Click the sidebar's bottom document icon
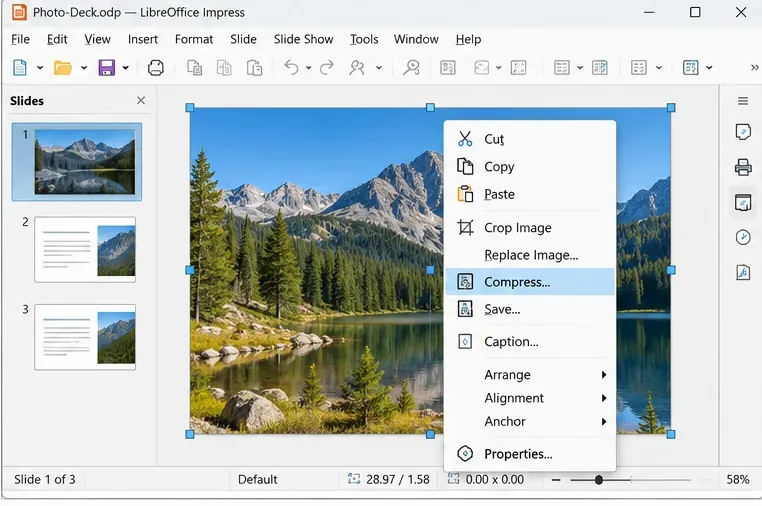The width and height of the screenshot is (762, 506). [743, 272]
